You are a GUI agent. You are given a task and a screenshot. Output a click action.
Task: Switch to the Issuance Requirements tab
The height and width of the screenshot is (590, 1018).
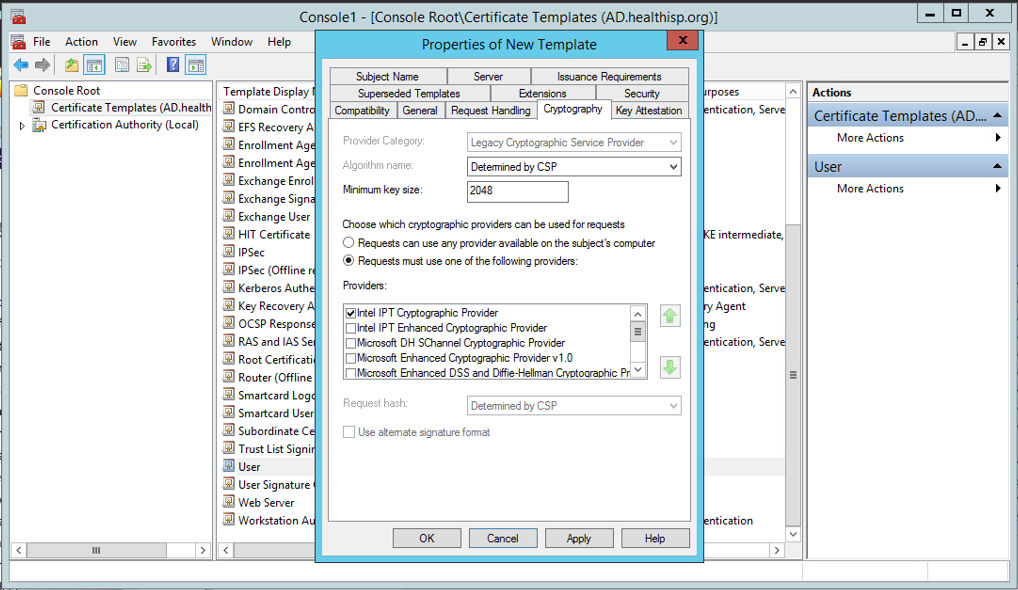coord(609,76)
